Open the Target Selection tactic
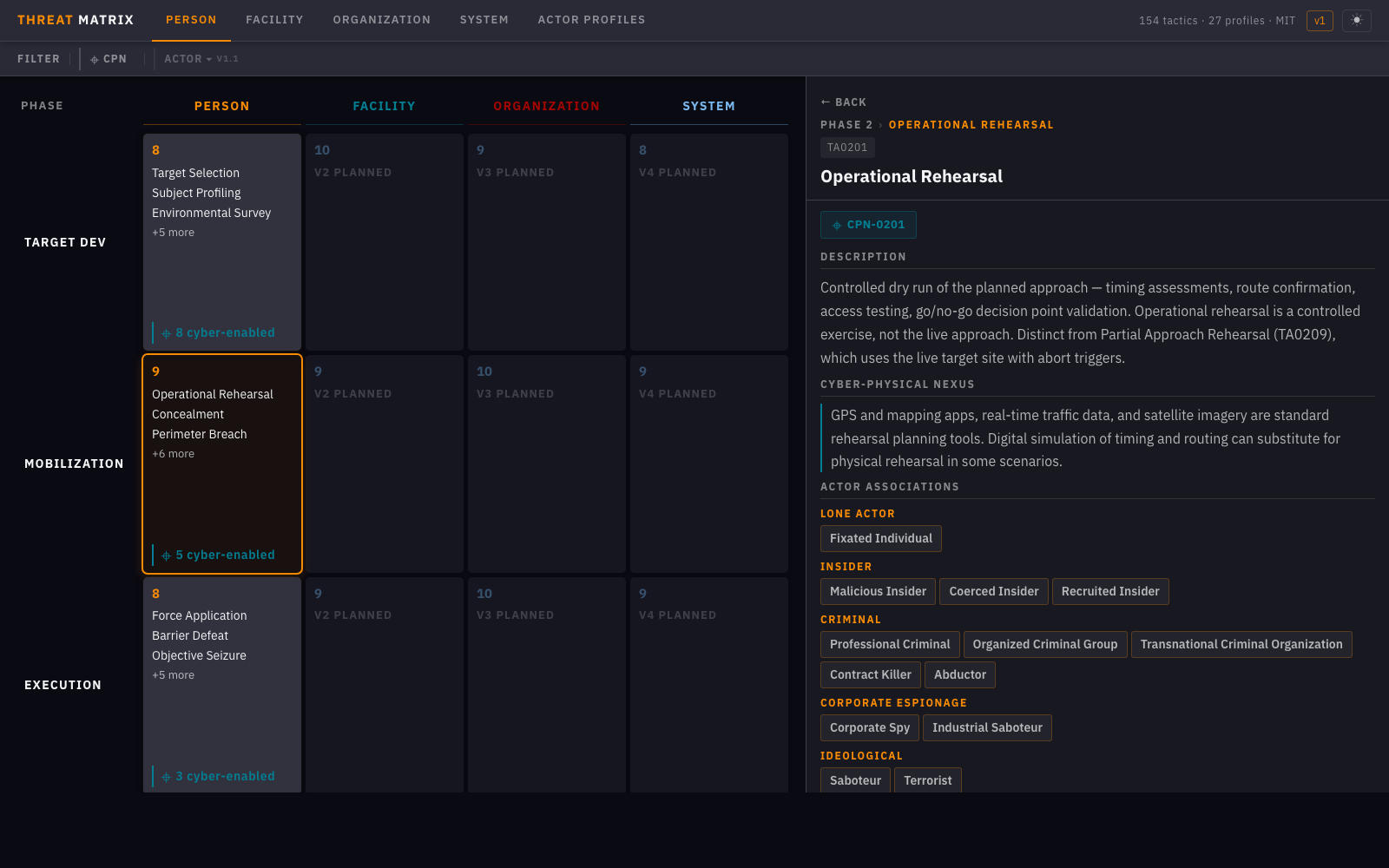The image size is (1389, 868). pyautogui.click(x=195, y=173)
